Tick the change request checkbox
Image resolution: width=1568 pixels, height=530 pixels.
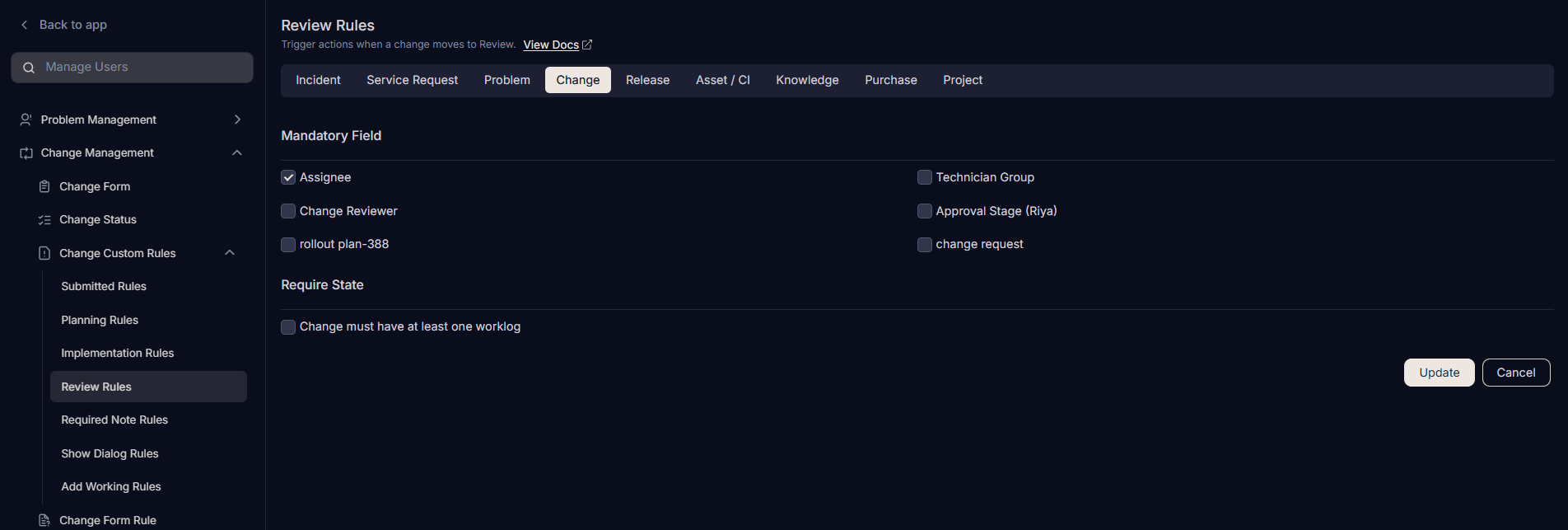coord(925,245)
